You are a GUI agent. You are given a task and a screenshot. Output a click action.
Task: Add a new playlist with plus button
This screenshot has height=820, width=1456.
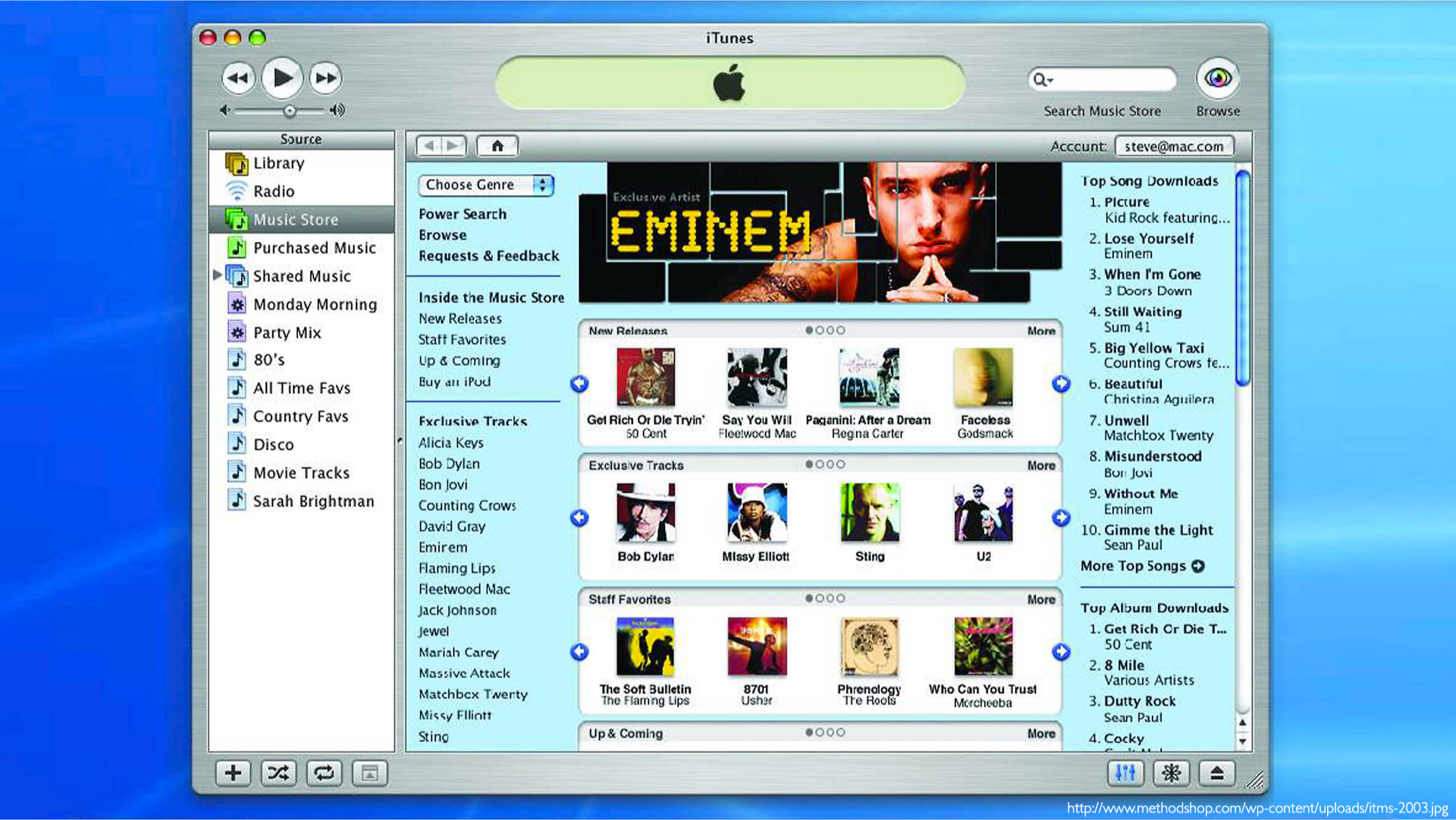click(233, 773)
